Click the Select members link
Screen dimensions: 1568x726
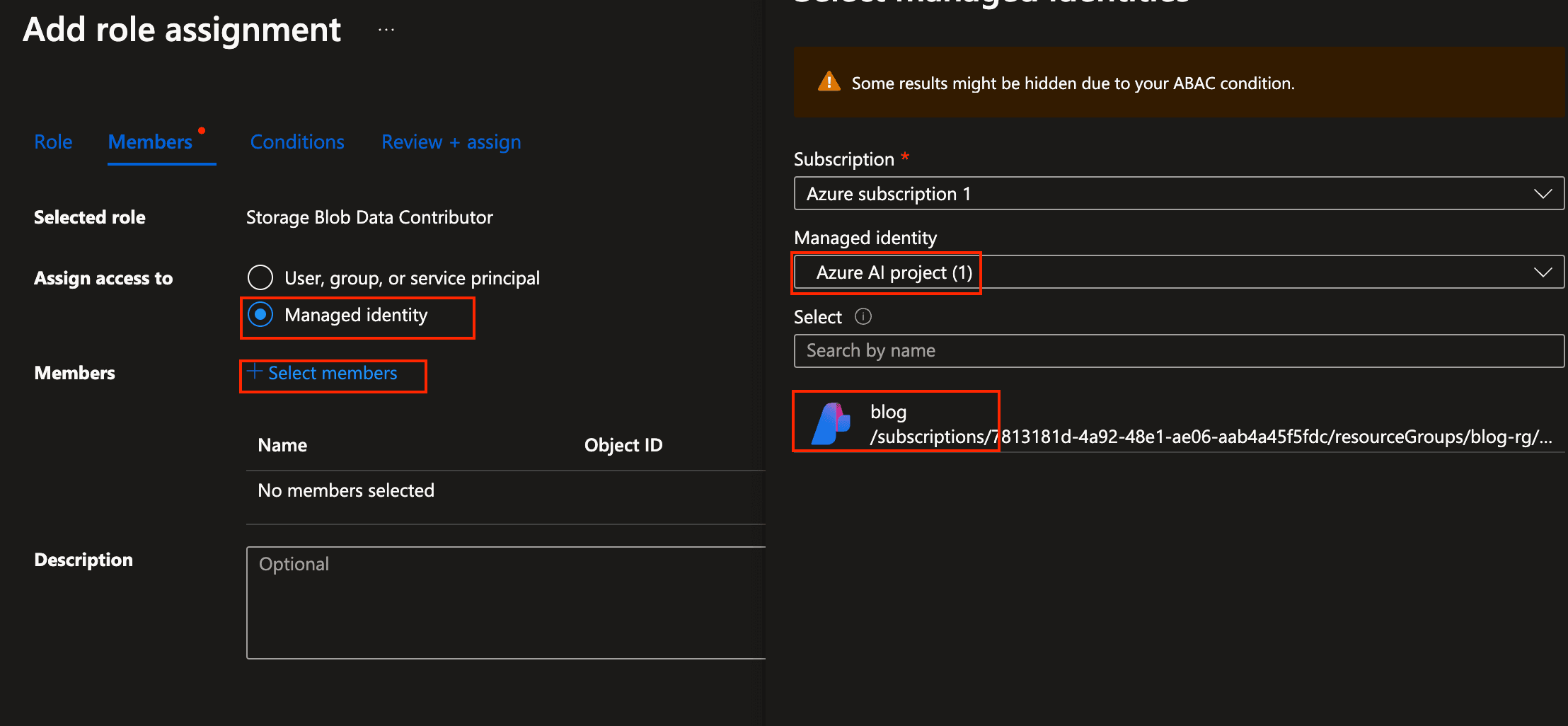[324, 373]
